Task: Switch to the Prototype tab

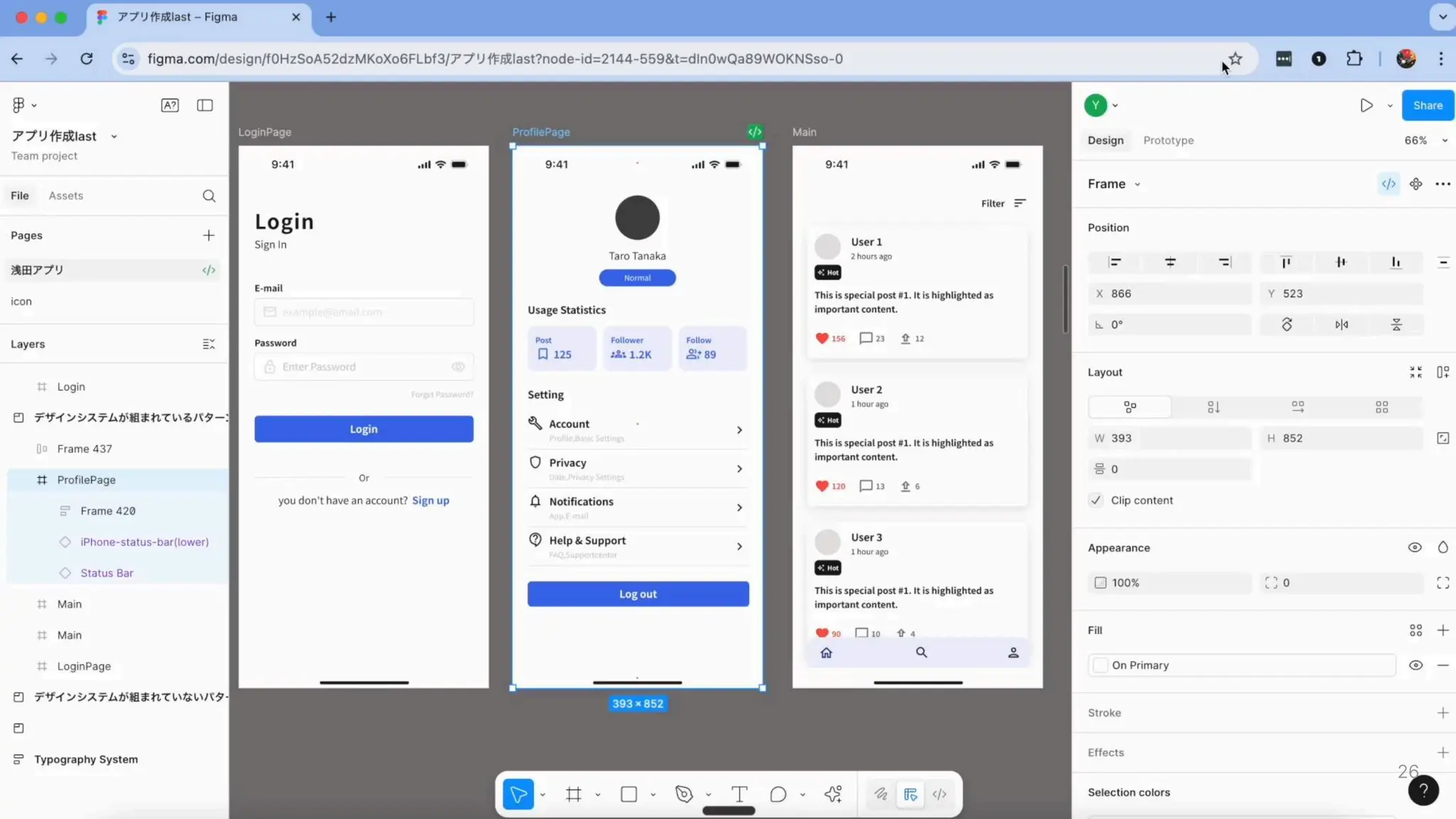Action: 1168,141
